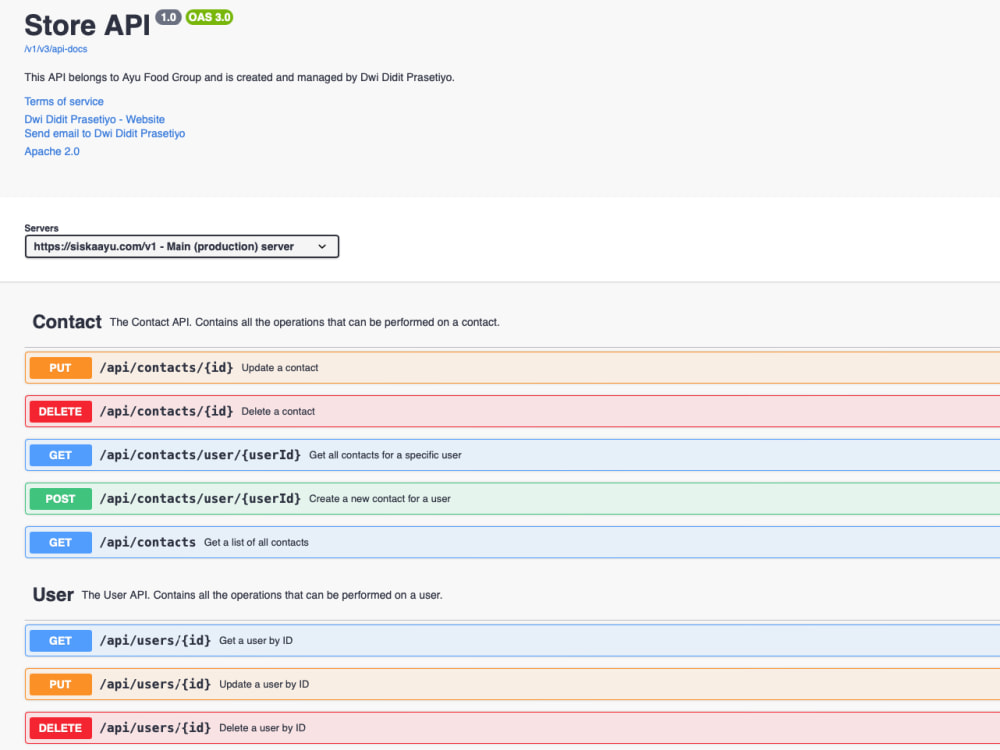
Task: Click the OAS 3.0 version badge
Action: 209,17
